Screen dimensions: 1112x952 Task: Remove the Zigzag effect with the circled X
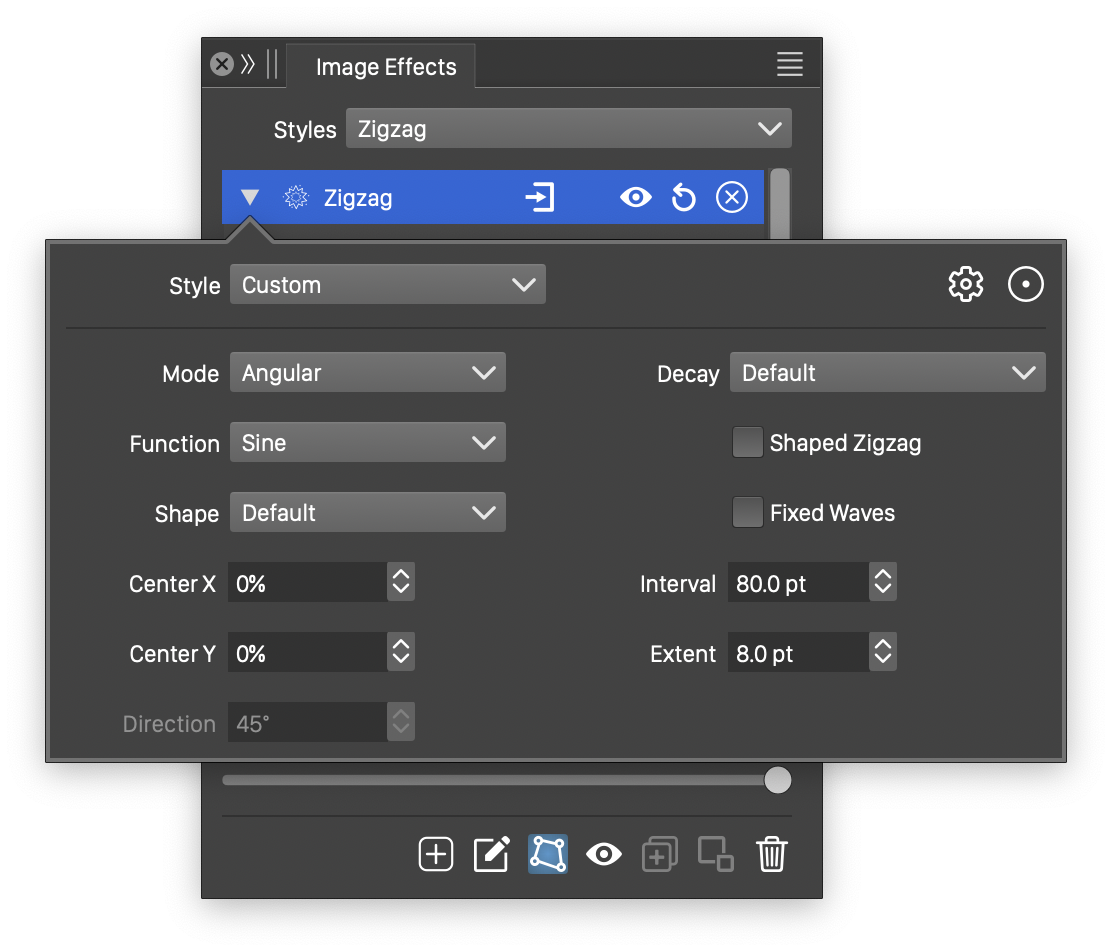coord(732,198)
